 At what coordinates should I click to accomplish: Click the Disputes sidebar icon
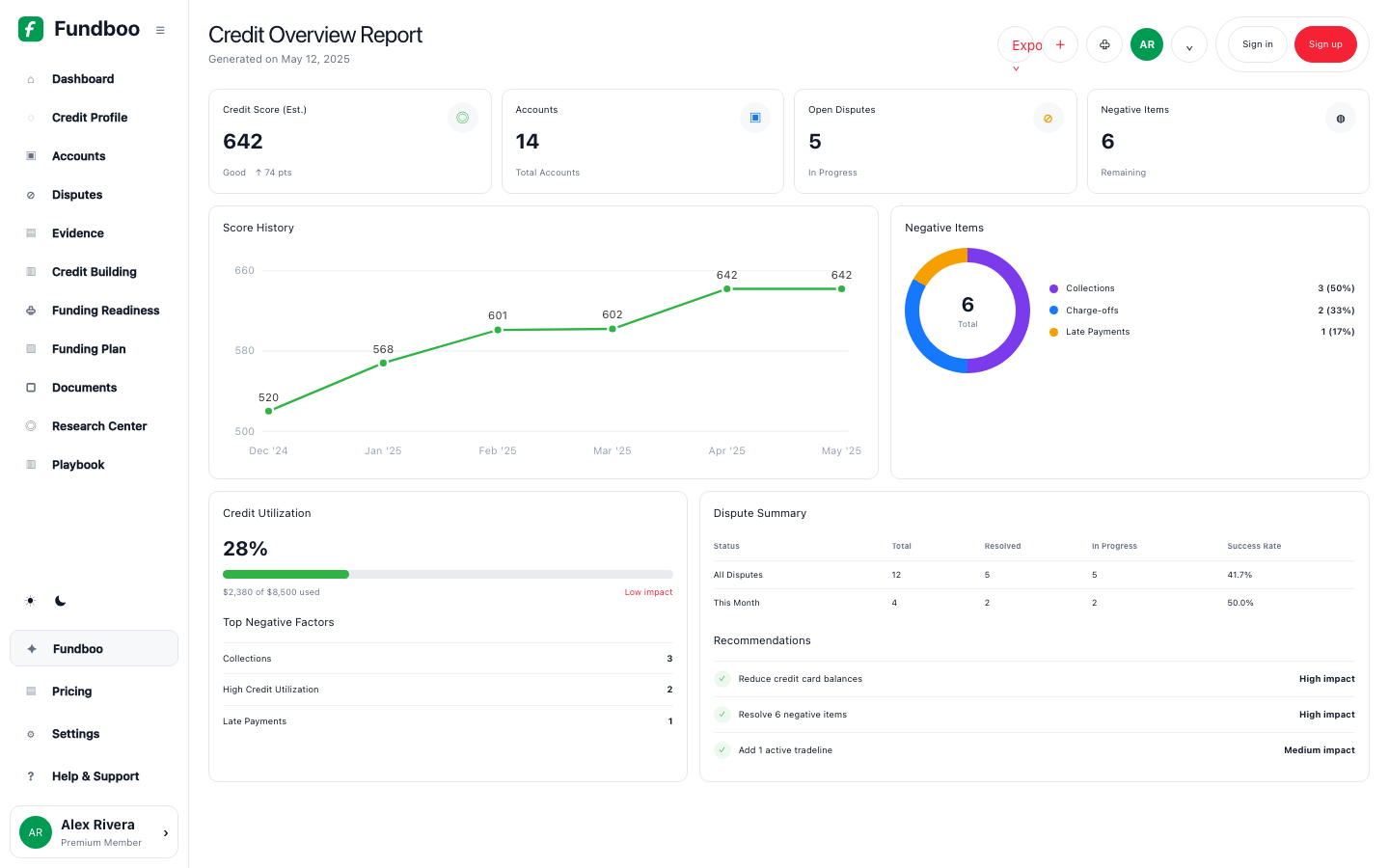[x=31, y=195]
